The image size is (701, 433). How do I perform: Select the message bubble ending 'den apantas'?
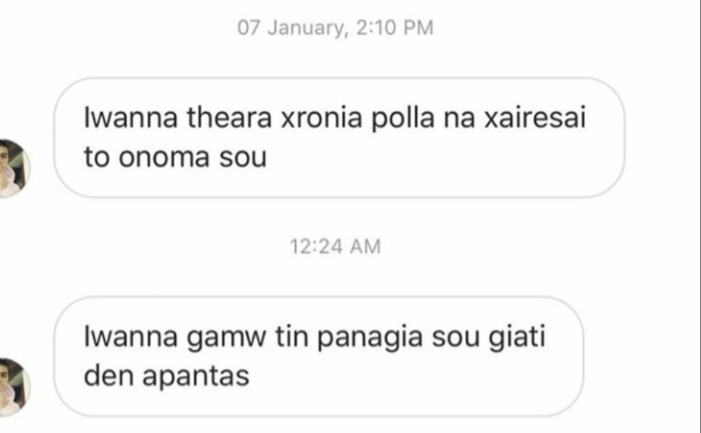pos(319,356)
